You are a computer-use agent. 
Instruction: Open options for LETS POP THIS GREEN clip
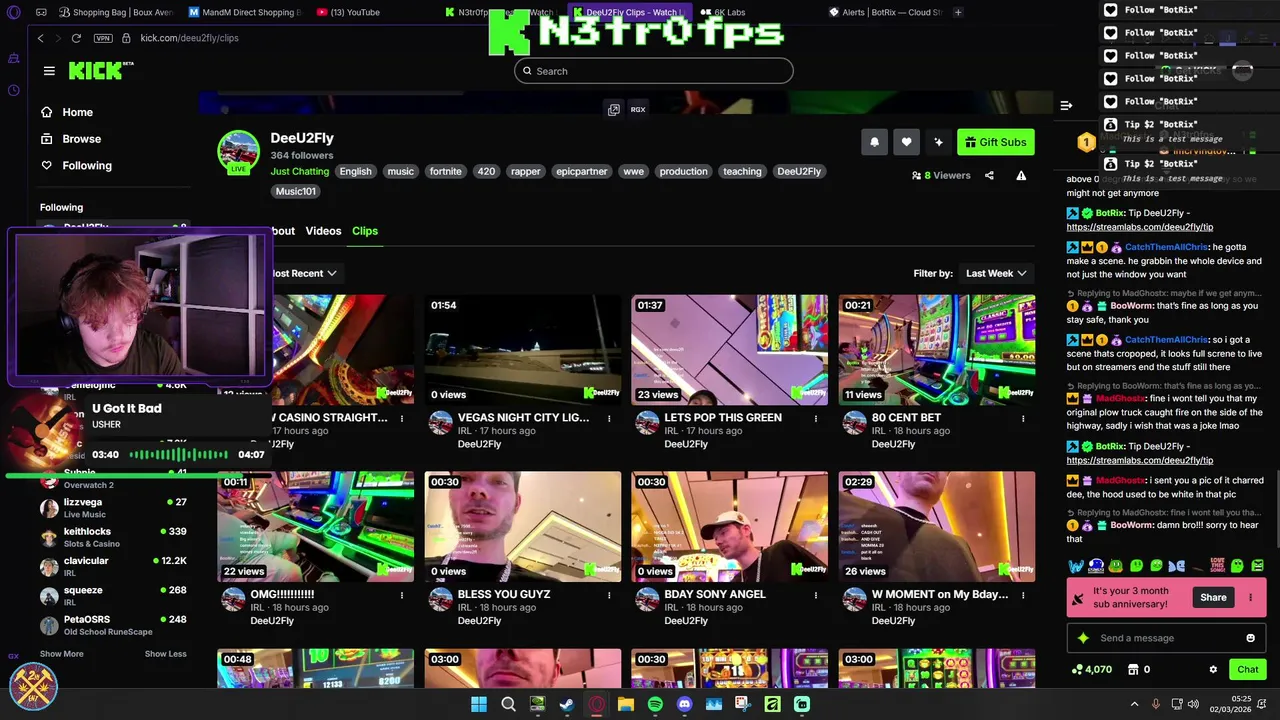coord(816,418)
